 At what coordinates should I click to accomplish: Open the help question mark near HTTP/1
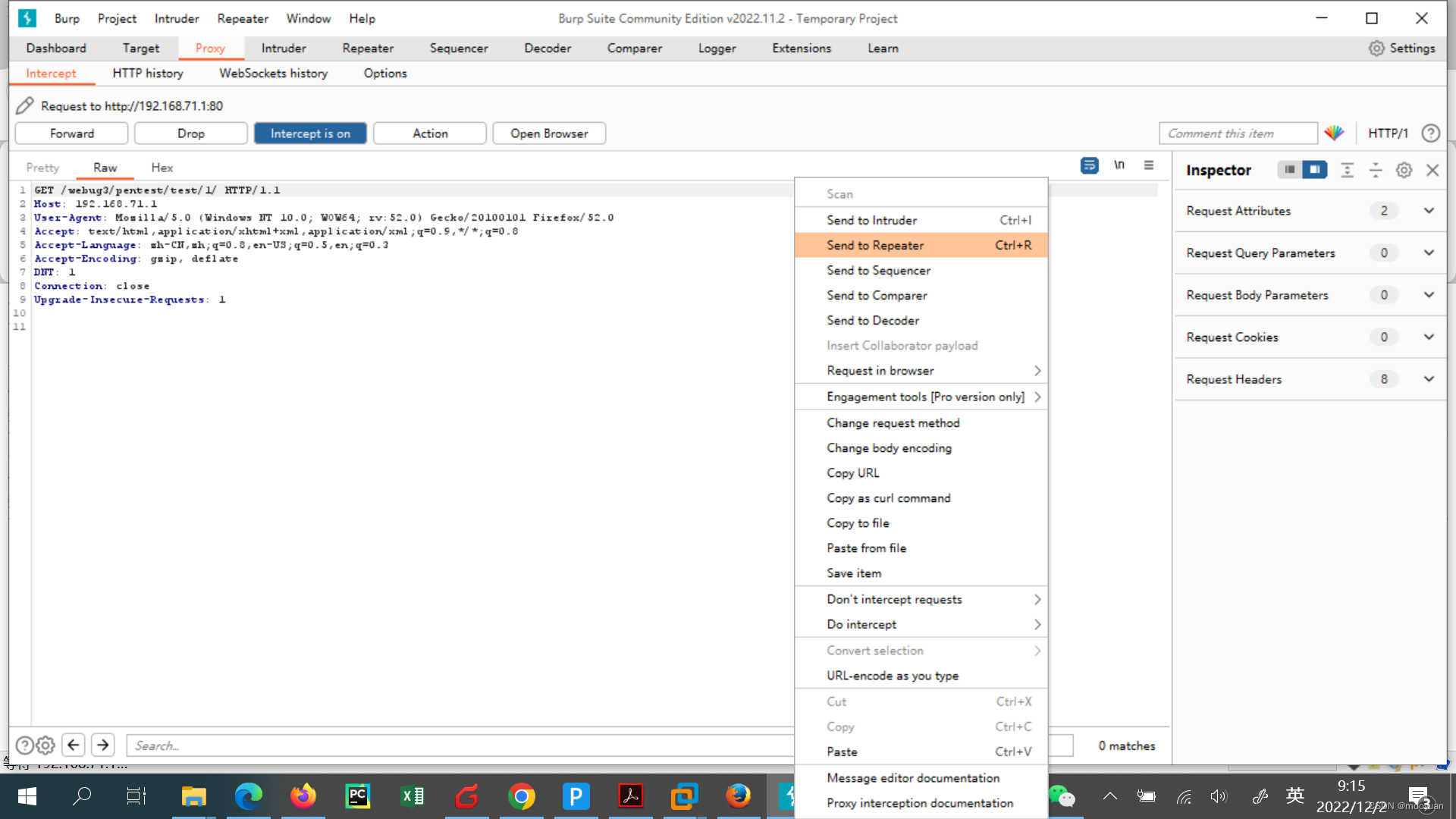point(1430,133)
